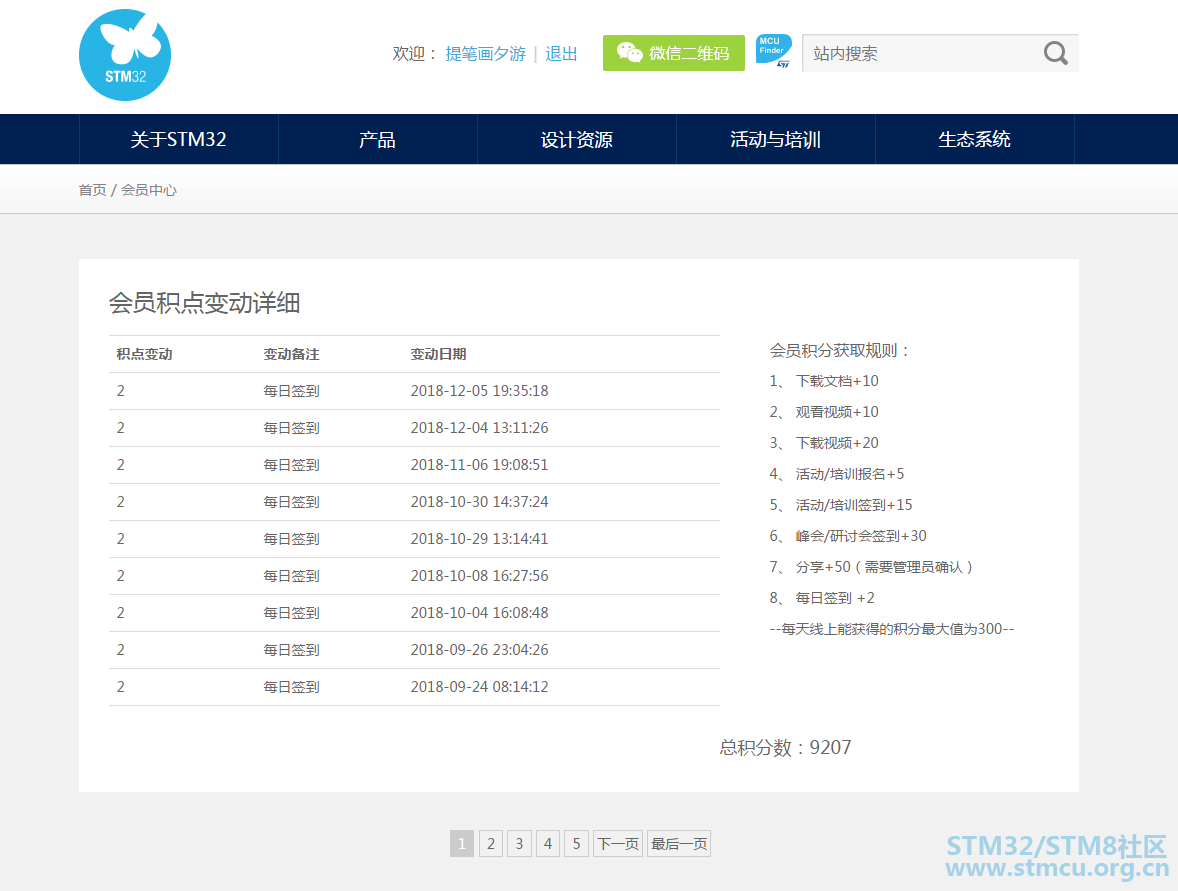Viewport: 1178px width, 891px height.
Task: Select pagination page 1
Action: pyautogui.click(x=462, y=844)
